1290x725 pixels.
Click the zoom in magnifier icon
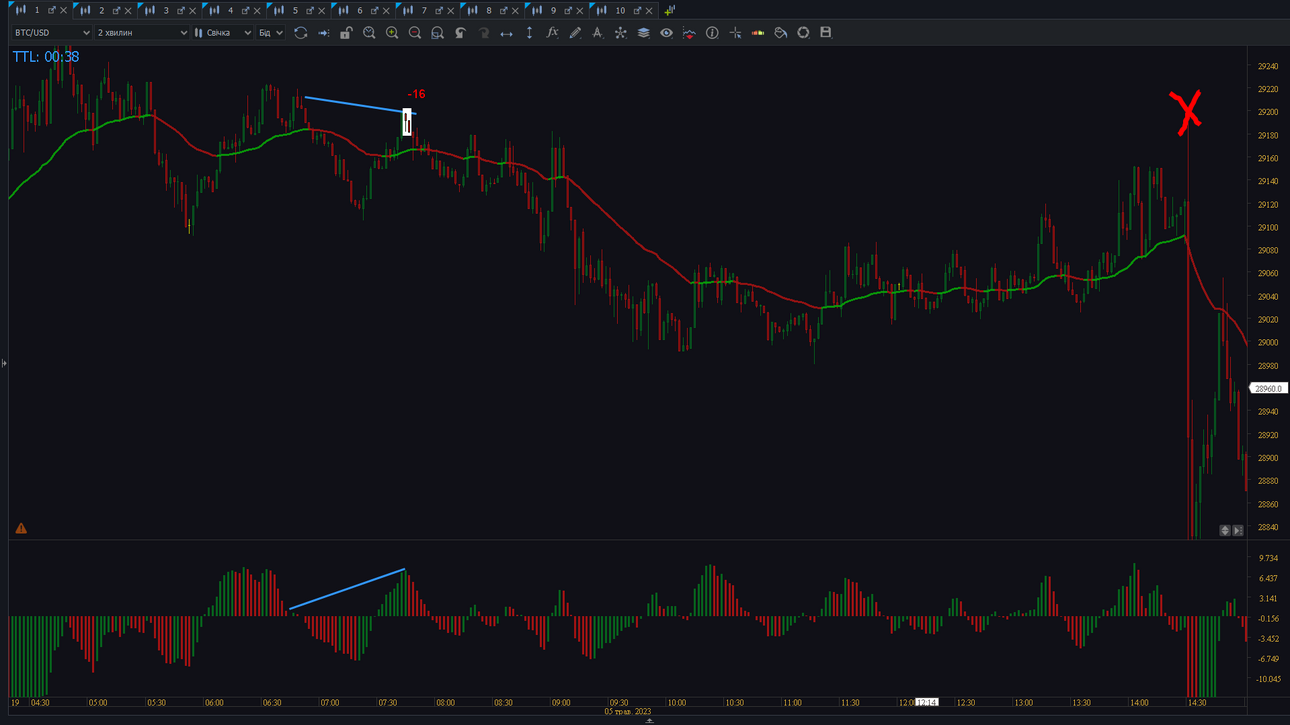click(x=392, y=33)
